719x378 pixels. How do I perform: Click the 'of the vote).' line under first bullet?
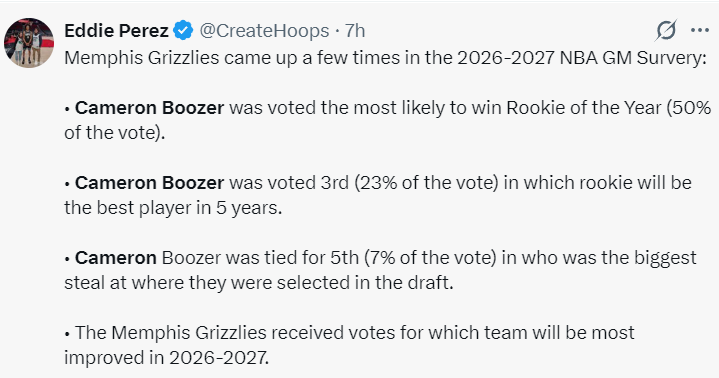point(115,133)
